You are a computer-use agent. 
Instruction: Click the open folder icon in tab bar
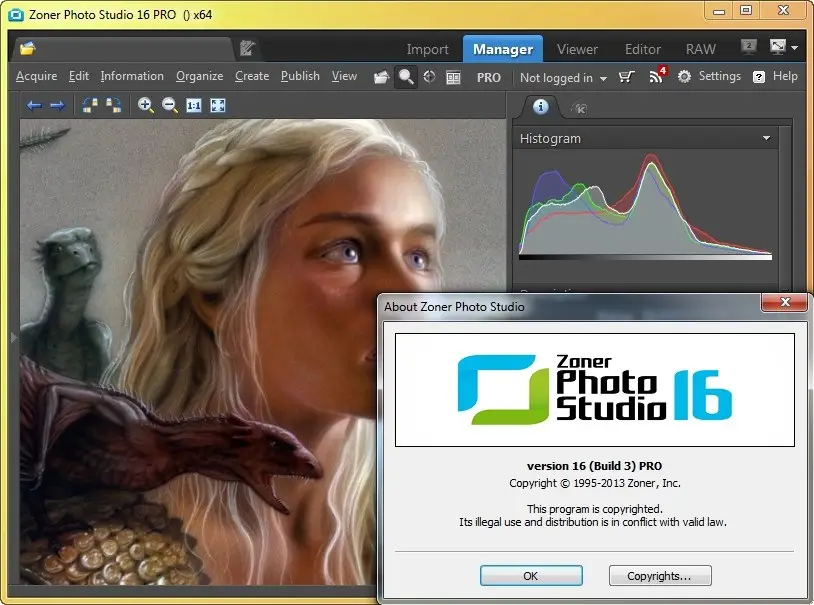(28, 49)
